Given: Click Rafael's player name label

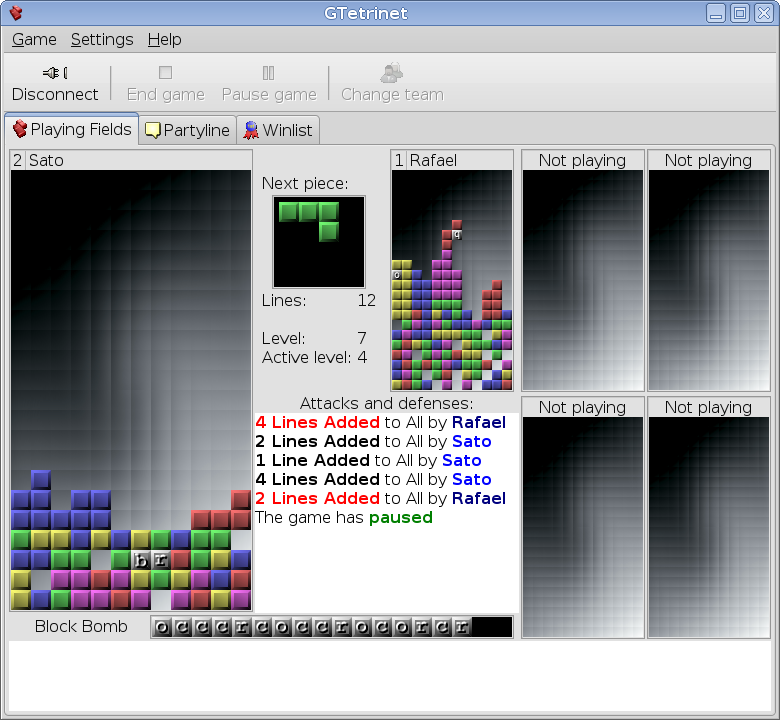Looking at the screenshot, I should click(433, 160).
